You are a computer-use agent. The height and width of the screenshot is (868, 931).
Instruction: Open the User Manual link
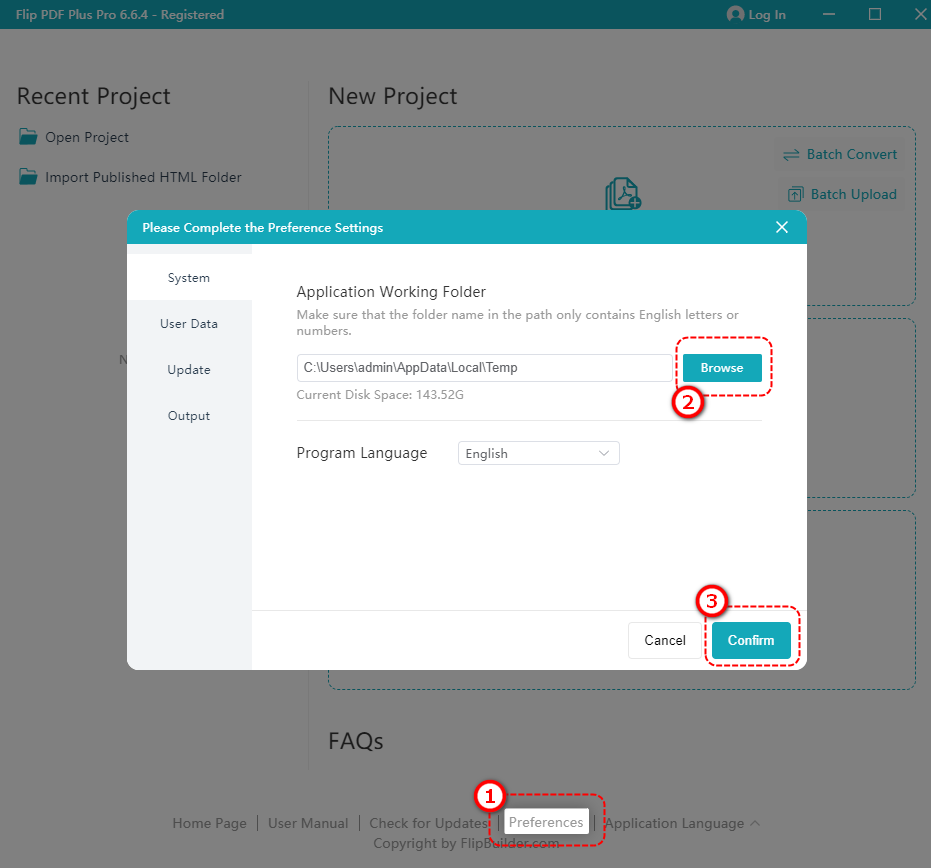point(308,823)
